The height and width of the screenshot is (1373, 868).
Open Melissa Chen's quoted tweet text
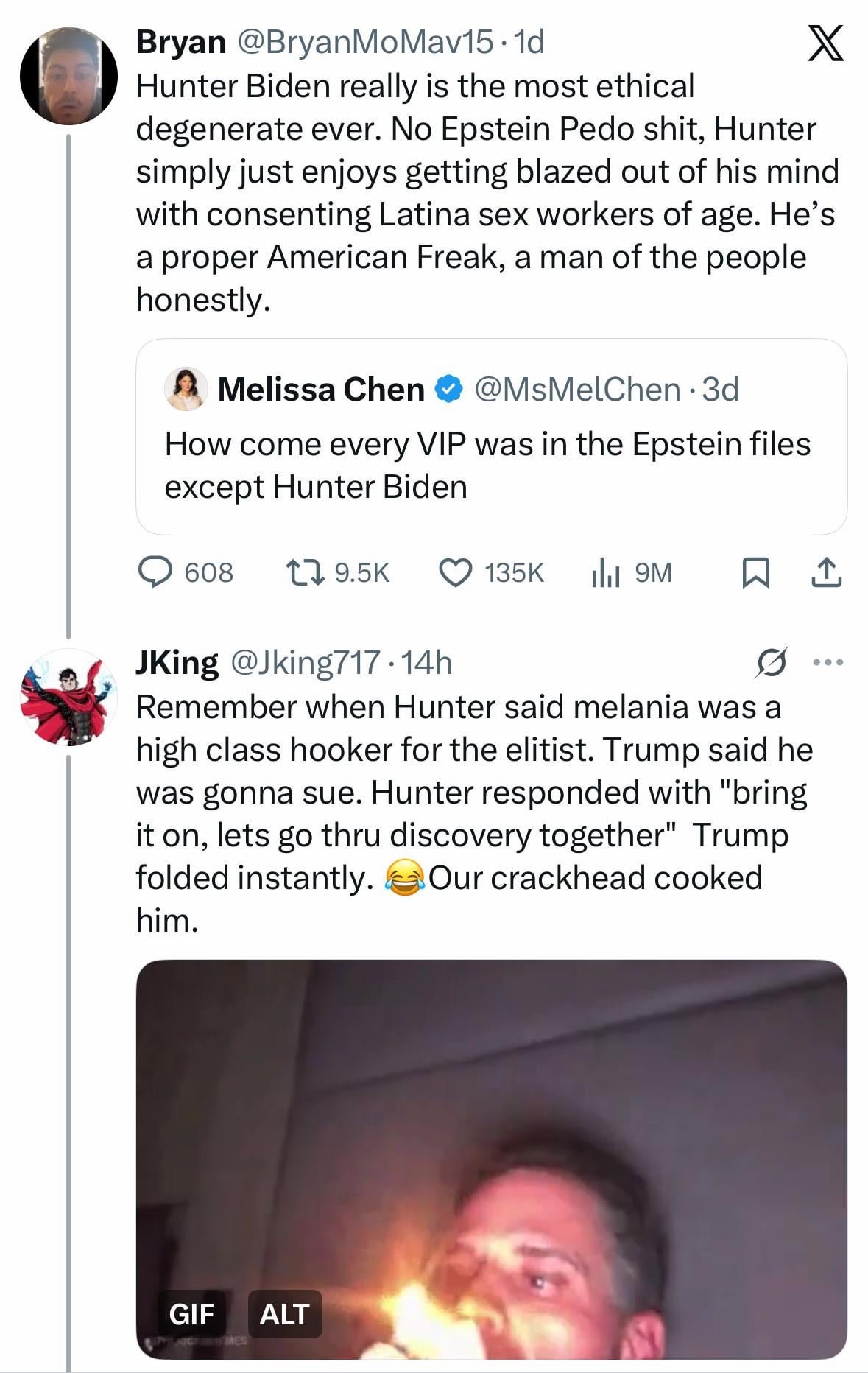487,465
